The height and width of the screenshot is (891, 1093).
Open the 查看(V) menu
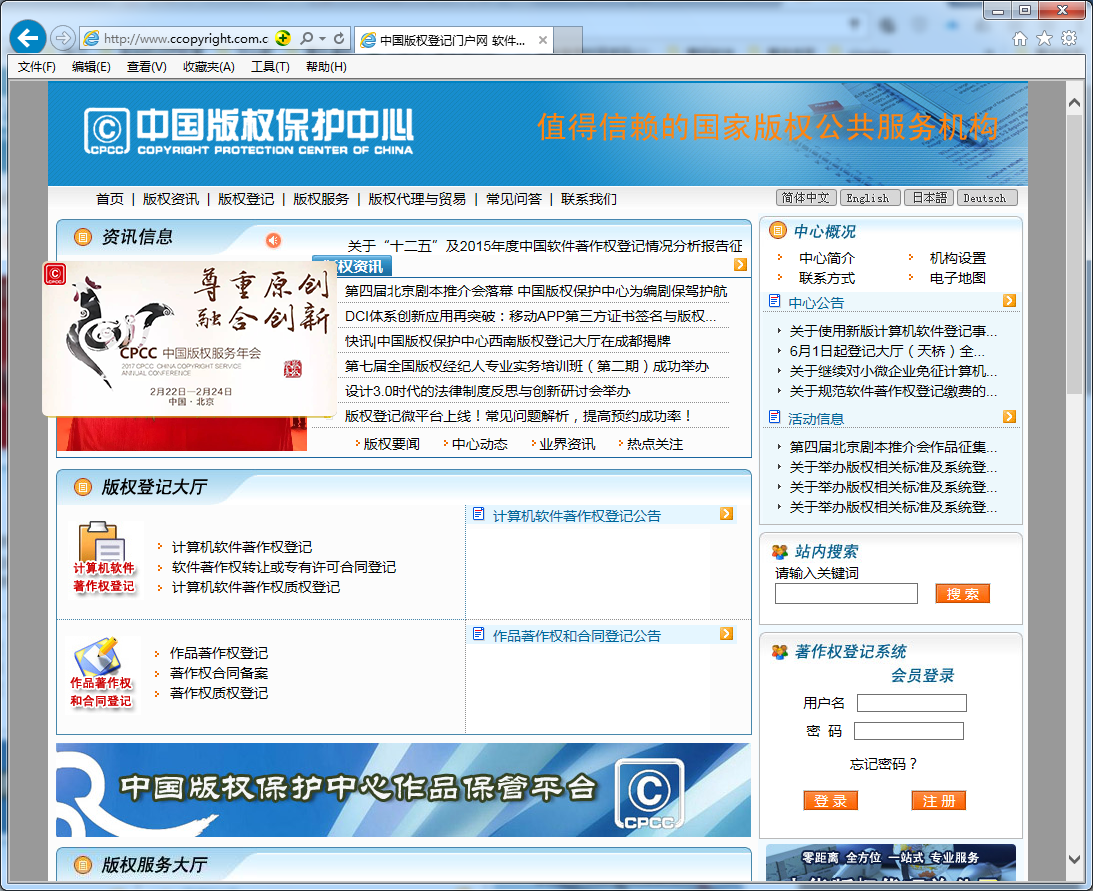(146, 67)
